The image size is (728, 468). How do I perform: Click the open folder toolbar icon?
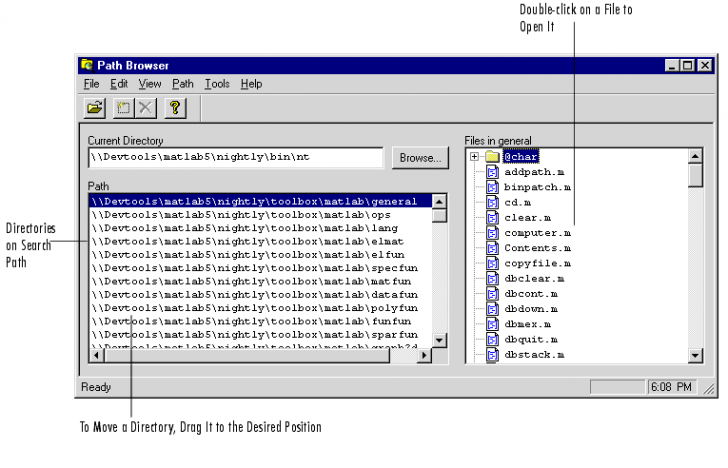click(94, 108)
